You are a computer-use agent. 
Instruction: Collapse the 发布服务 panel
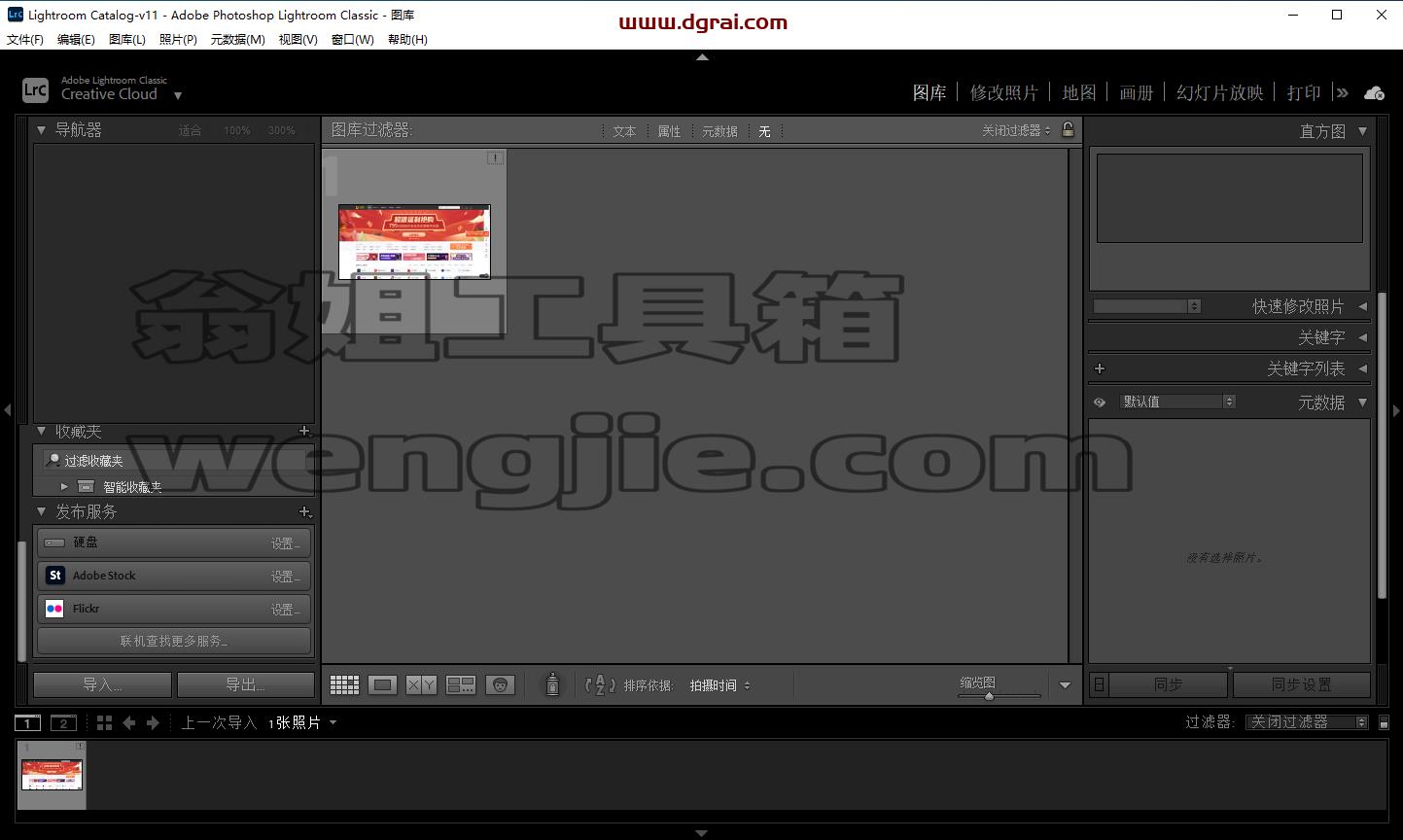[42, 511]
